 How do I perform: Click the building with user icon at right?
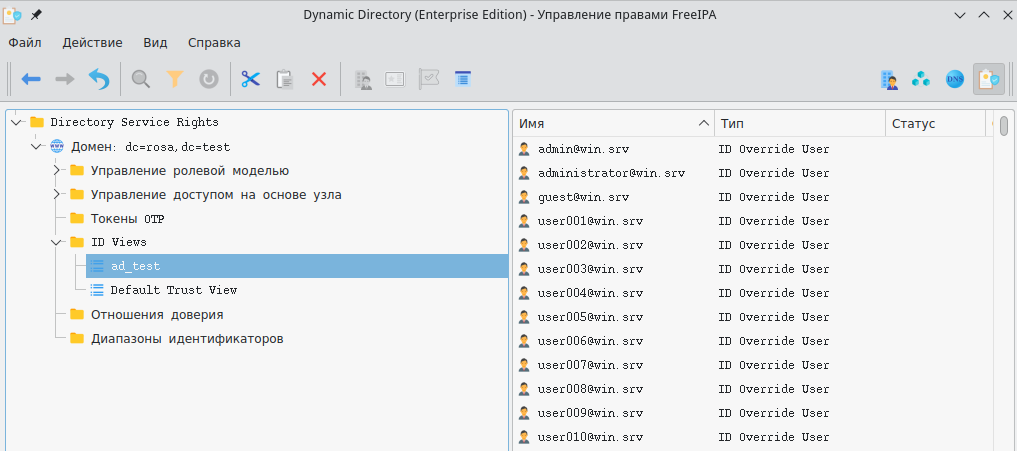tap(889, 79)
